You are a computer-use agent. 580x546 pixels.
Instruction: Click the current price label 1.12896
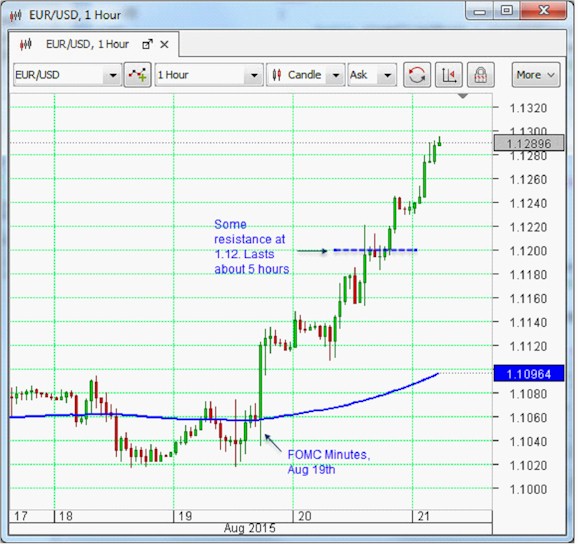[x=529, y=143]
